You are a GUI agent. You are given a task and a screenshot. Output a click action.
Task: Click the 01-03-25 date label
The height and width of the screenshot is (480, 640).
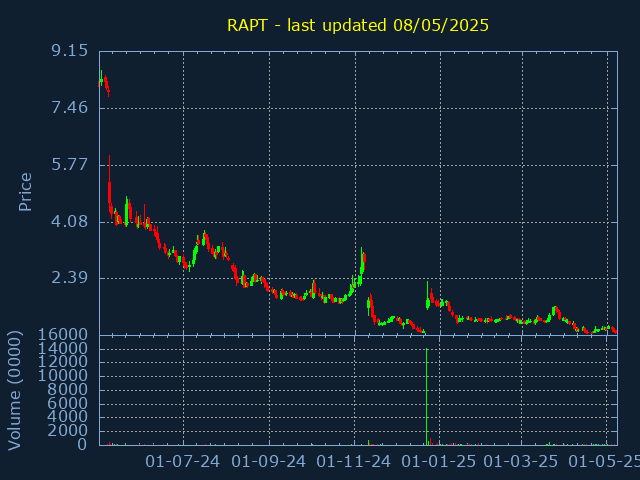(x=521, y=462)
